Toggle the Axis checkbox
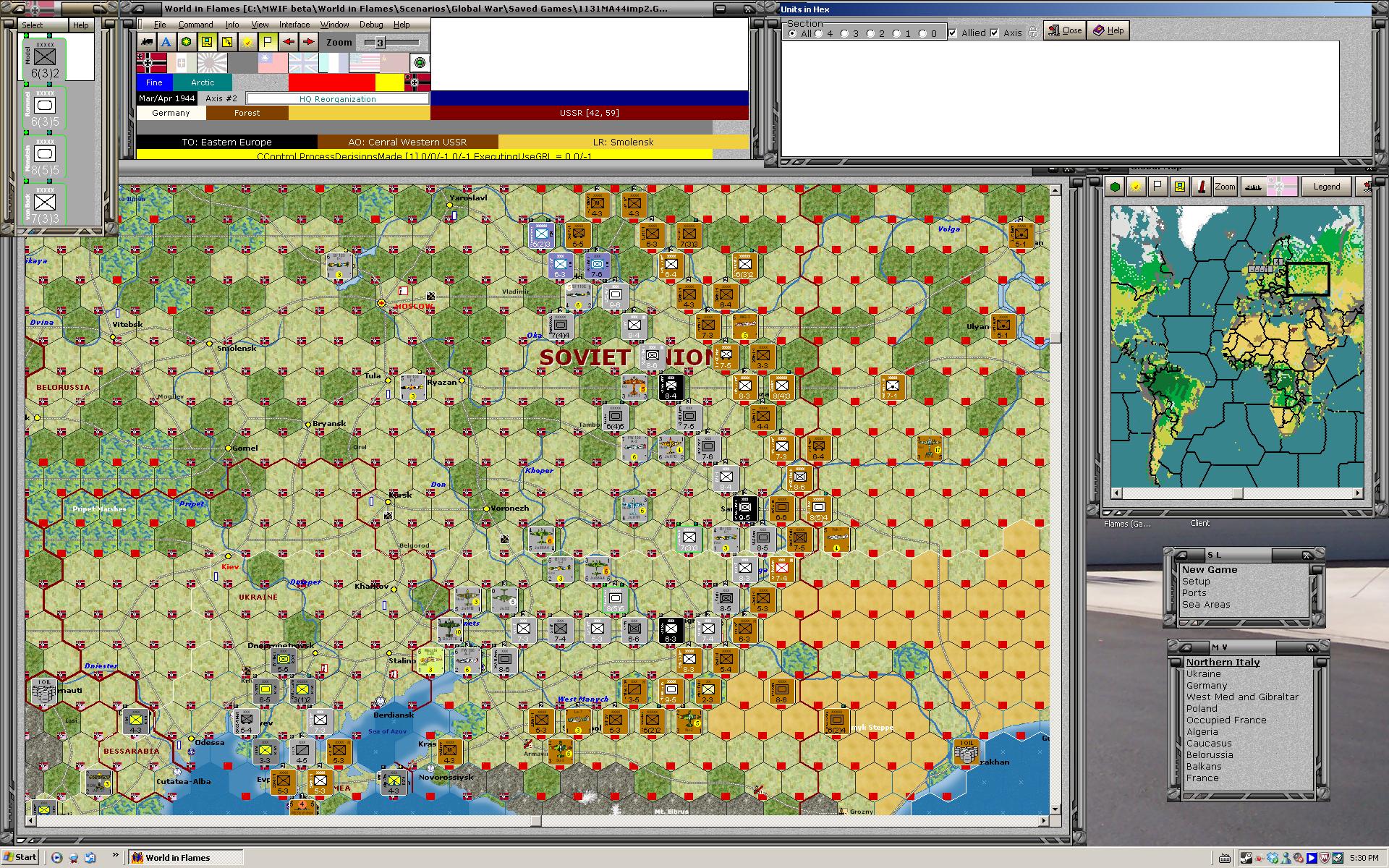Image resolution: width=1389 pixels, height=868 pixels. pos(995,33)
